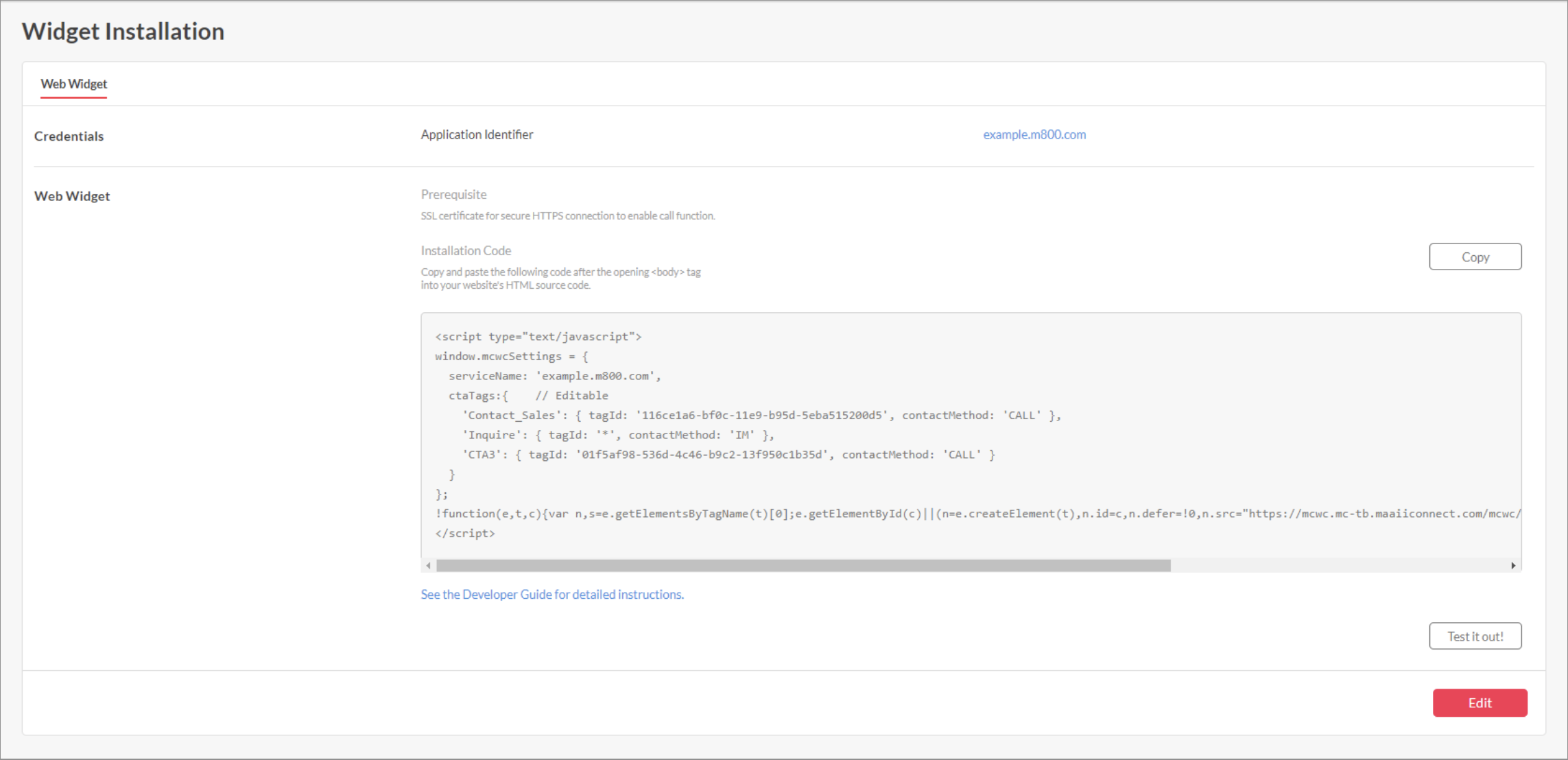
Task: Click the red Edit button
Action: [x=1480, y=703]
